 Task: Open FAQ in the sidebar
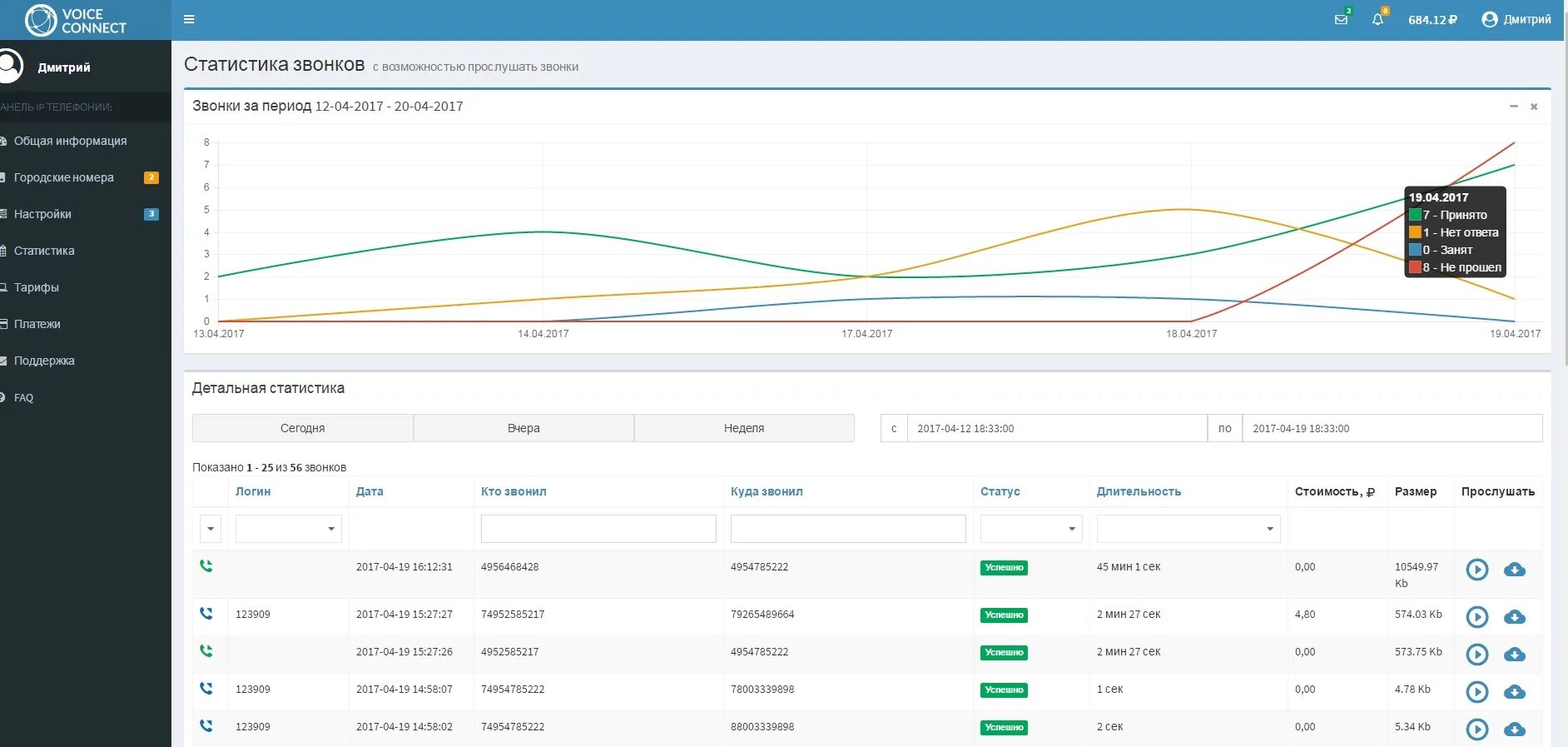[23, 397]
